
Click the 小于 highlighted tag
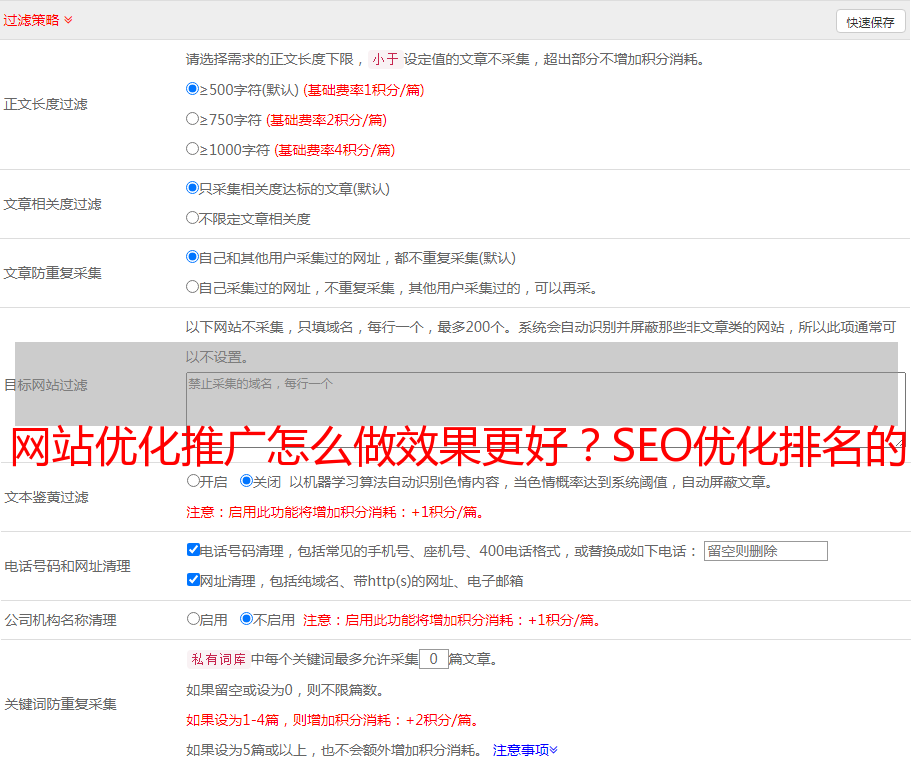pos(385,59)
